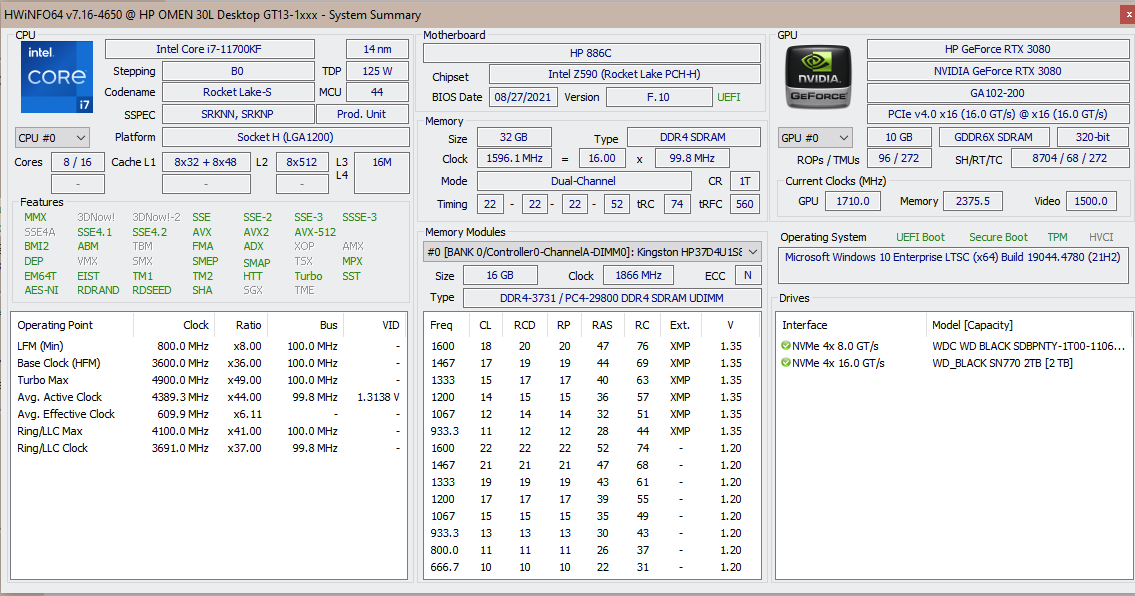Click the Video clock 1500.0 value
1135x596 pixels.
click(x=1091, y=201)
